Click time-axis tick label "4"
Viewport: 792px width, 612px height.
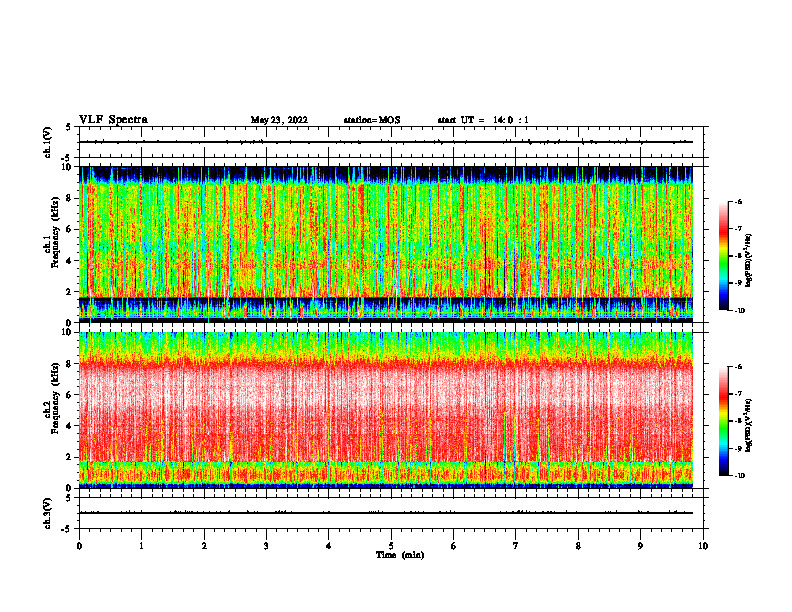point(329,546)
